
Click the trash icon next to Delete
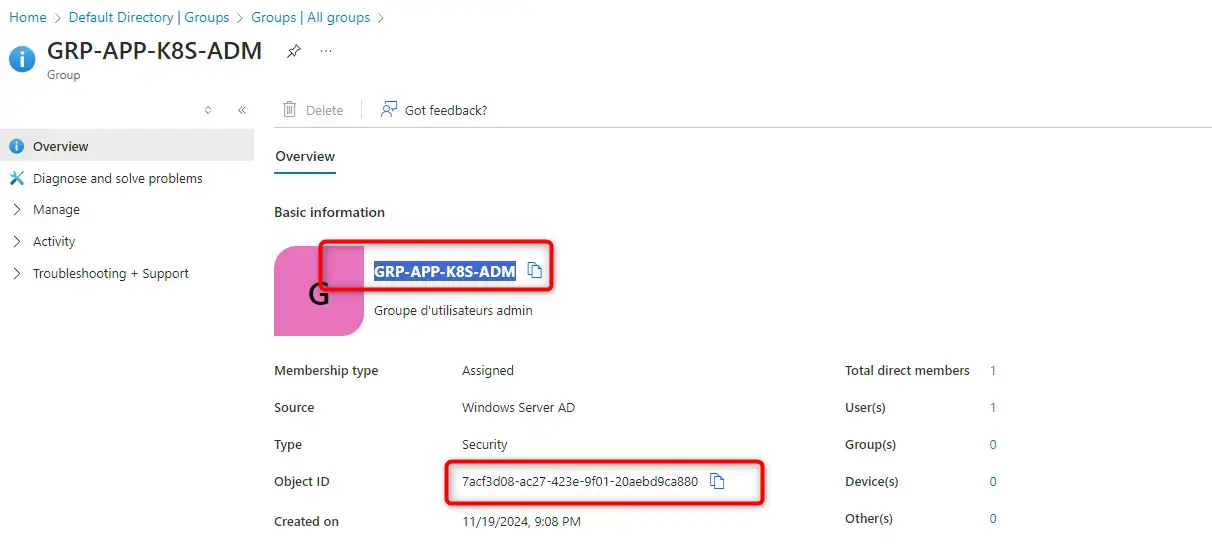[x=290, y=110]
